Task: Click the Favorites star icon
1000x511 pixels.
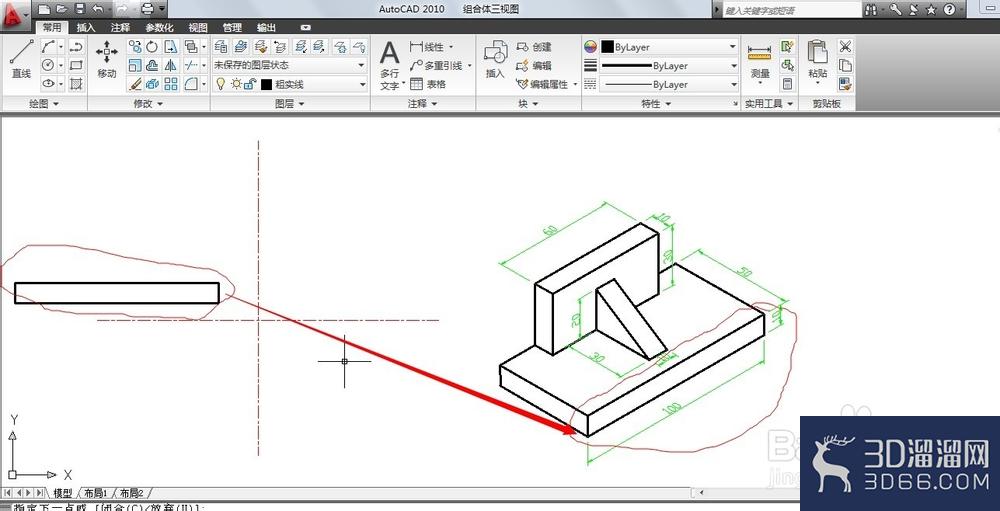Action: coord(932,10)
